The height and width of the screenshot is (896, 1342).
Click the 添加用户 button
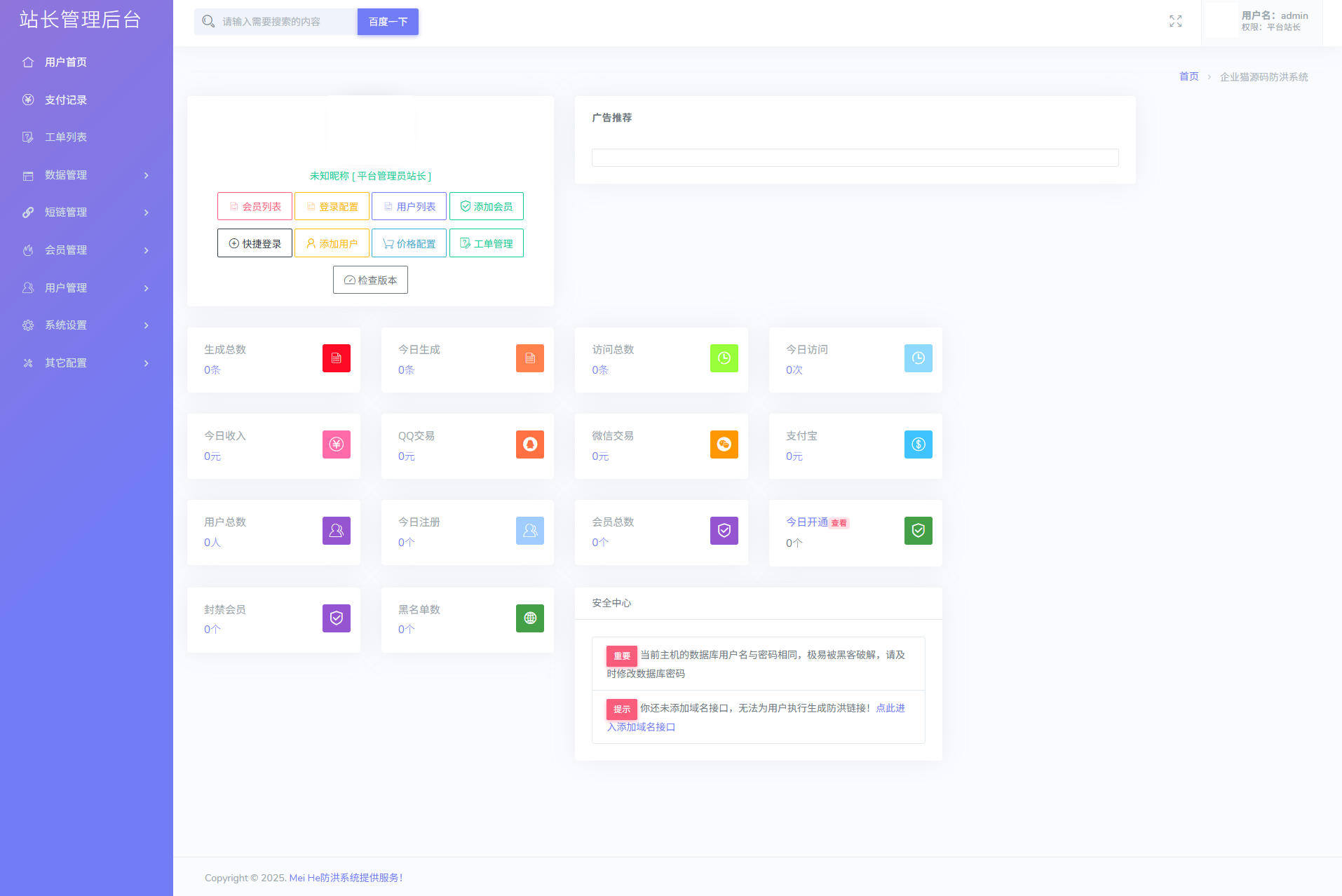coord(332,243)
